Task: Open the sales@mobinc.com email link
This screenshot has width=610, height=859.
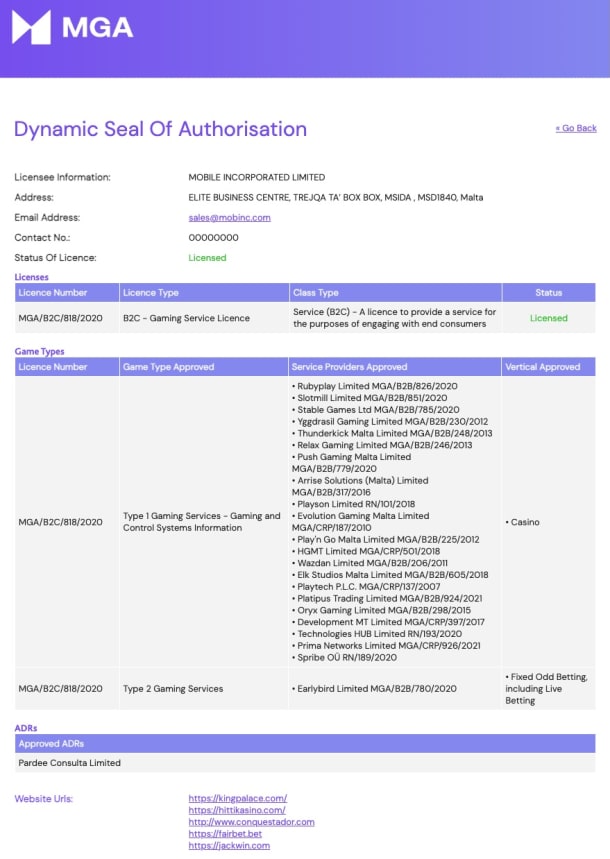Action: click(x=229, y=217)
